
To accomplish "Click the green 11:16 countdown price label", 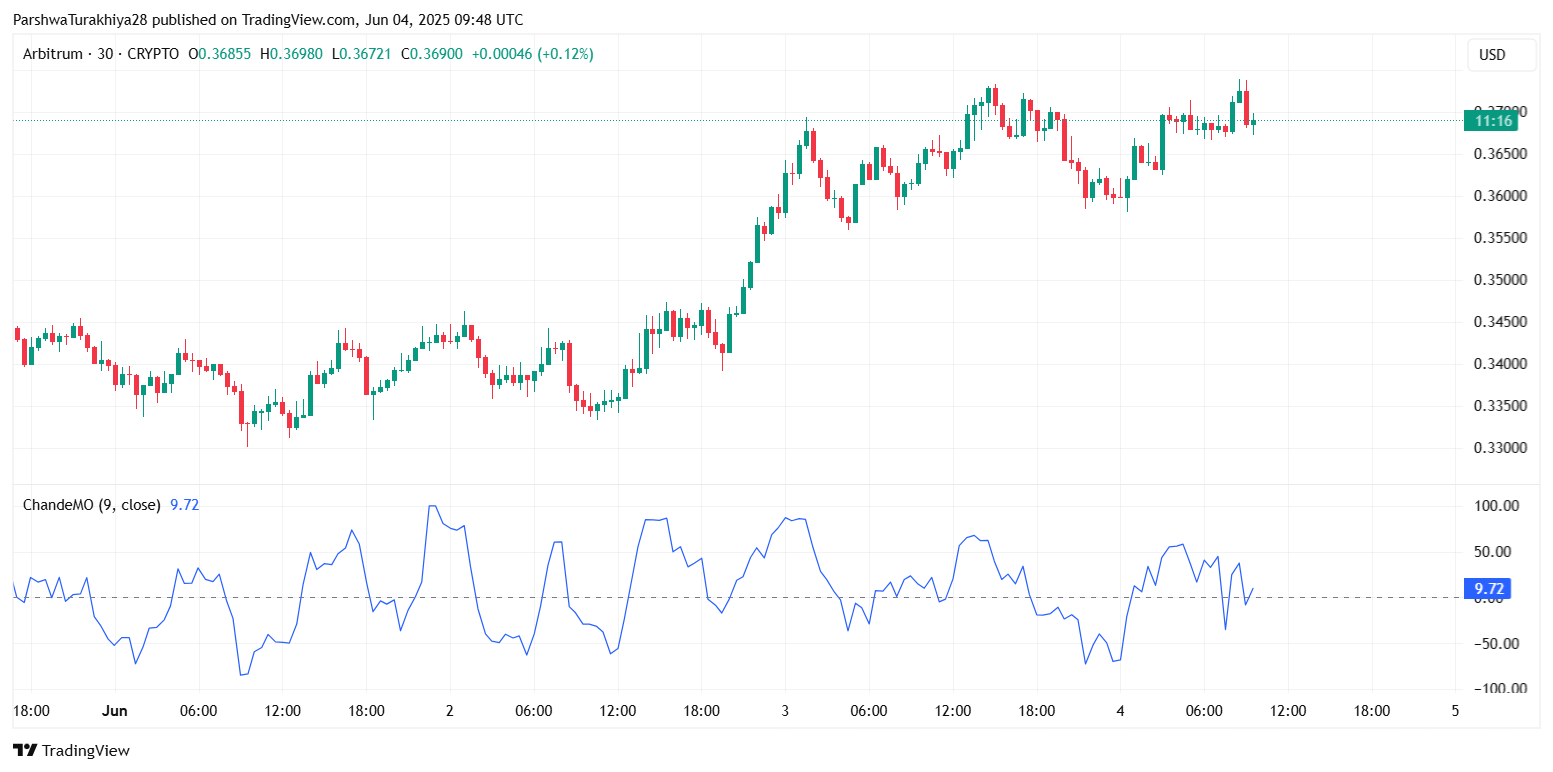I will (1489, 121).
